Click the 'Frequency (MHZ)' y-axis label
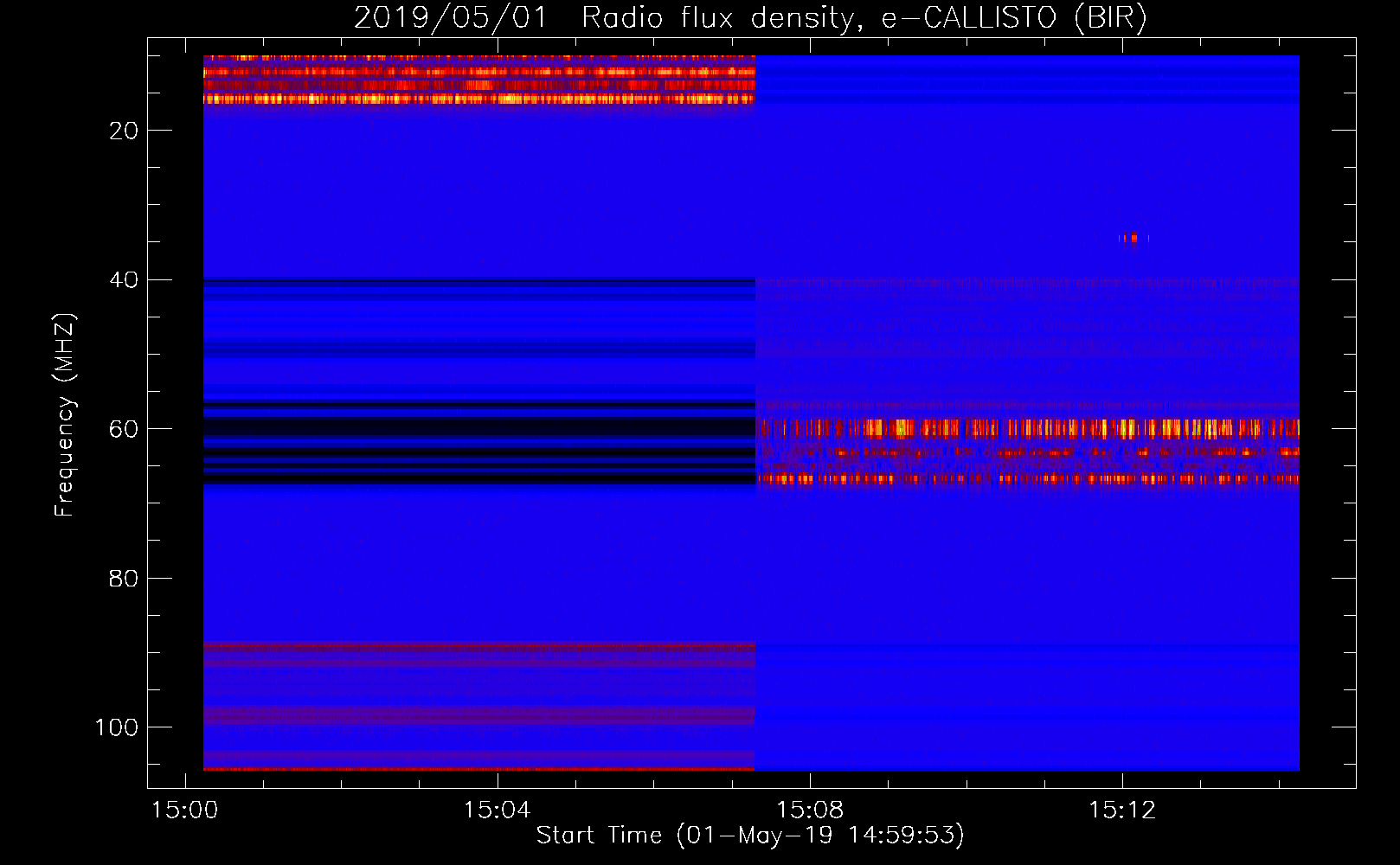 (65, 414)
